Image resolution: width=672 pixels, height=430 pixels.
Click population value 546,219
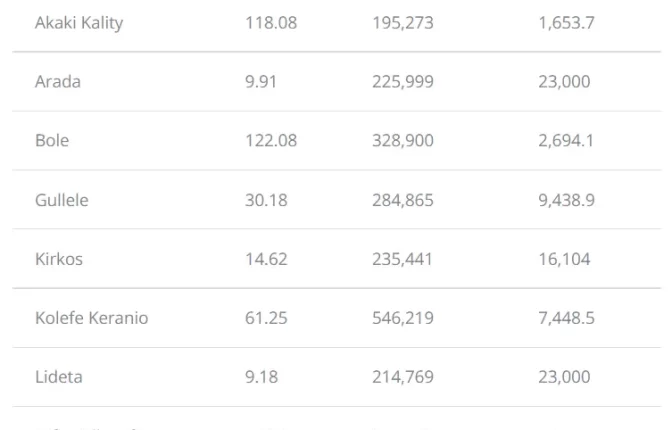pos(403,318)
